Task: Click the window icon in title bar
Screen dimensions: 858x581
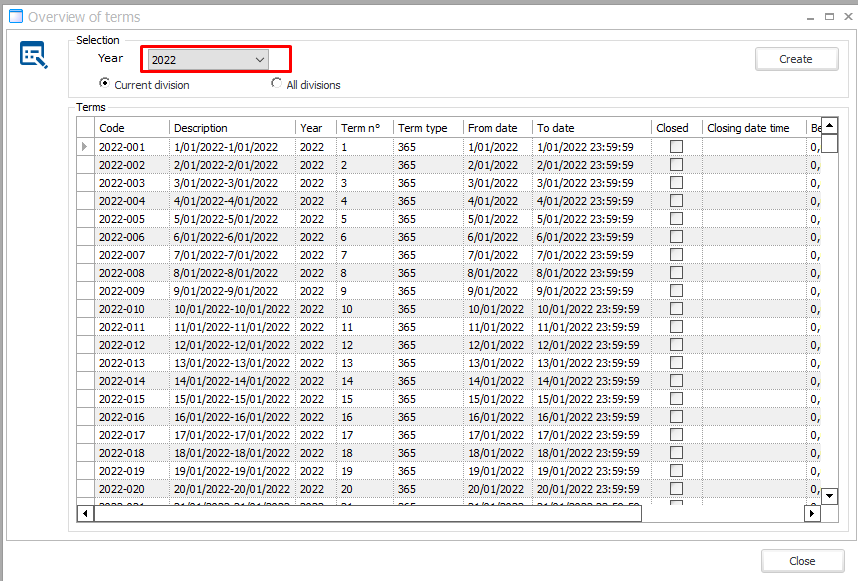Action: [15, 16]
